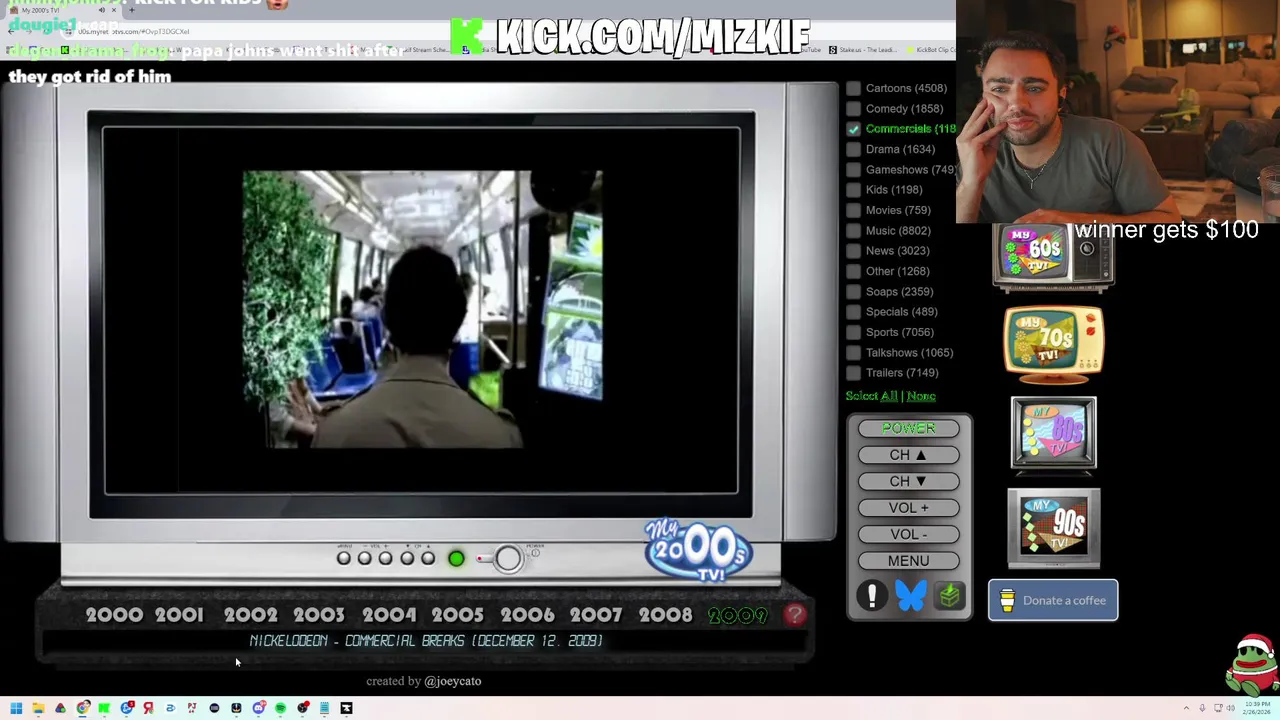Image resolution: width=1280 pixels, height=720 pixels.
Task: Push the TV set's volume plus button
Action: (x=385, y=558)
